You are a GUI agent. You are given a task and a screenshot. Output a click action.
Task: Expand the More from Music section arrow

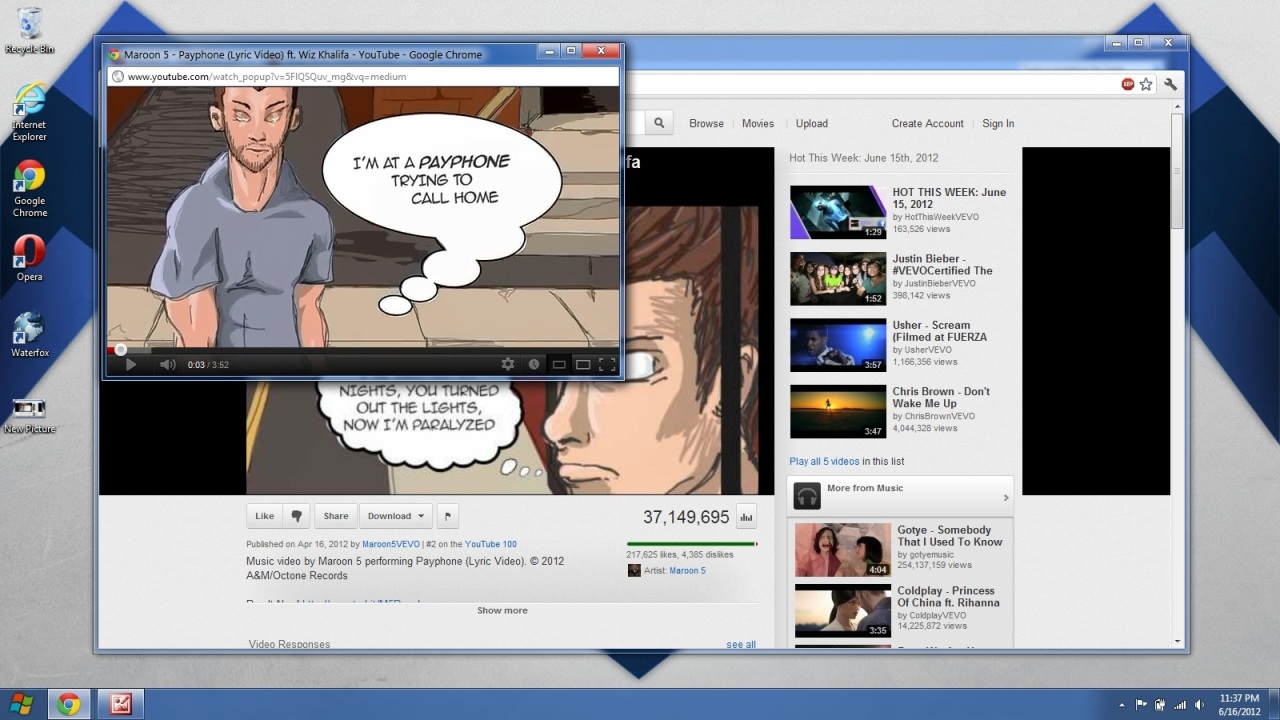pyautogui.click(x=1006, y=497)
